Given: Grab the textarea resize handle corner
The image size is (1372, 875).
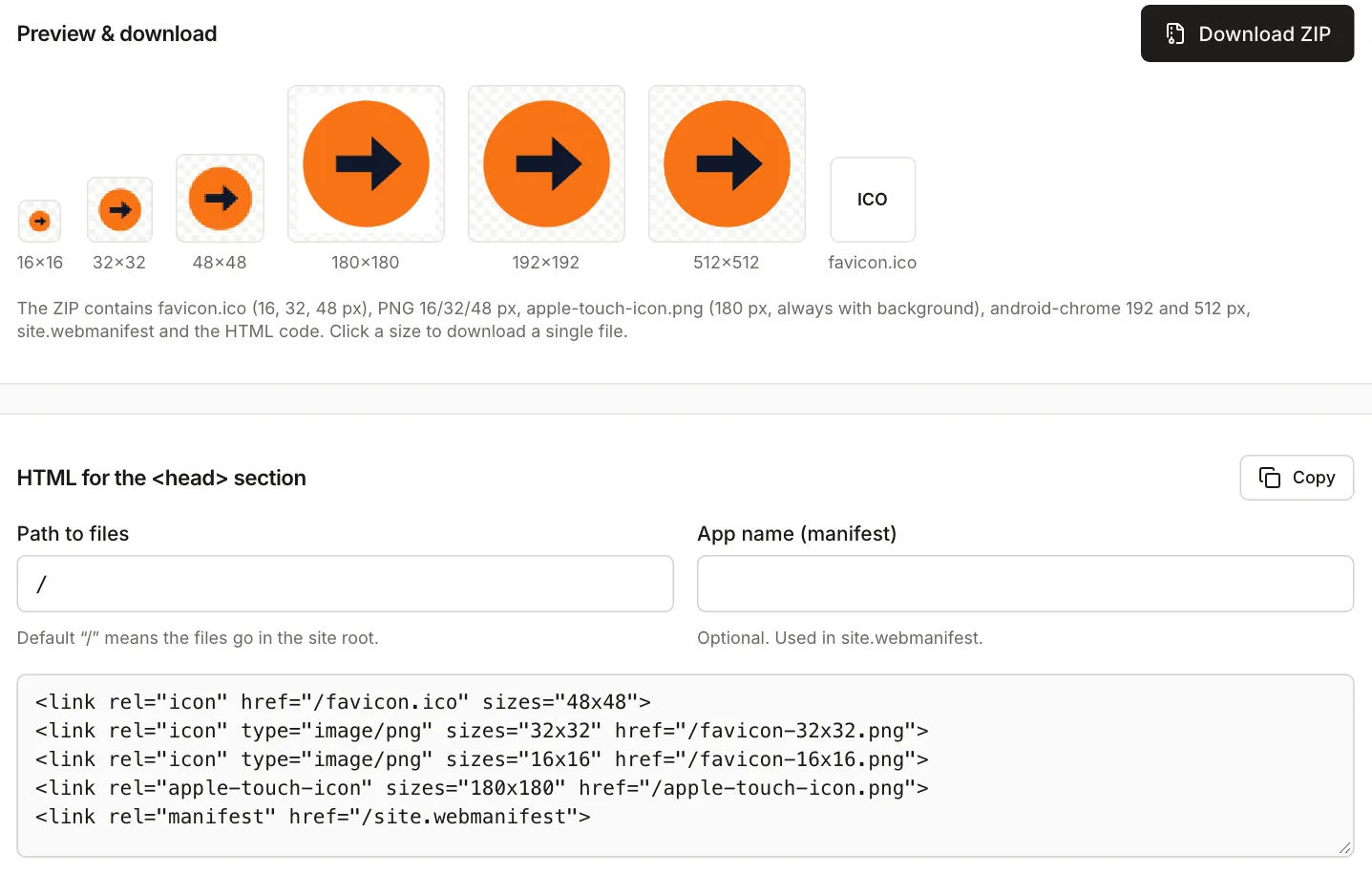Looking at the screenshot, I should point(1344,847).
